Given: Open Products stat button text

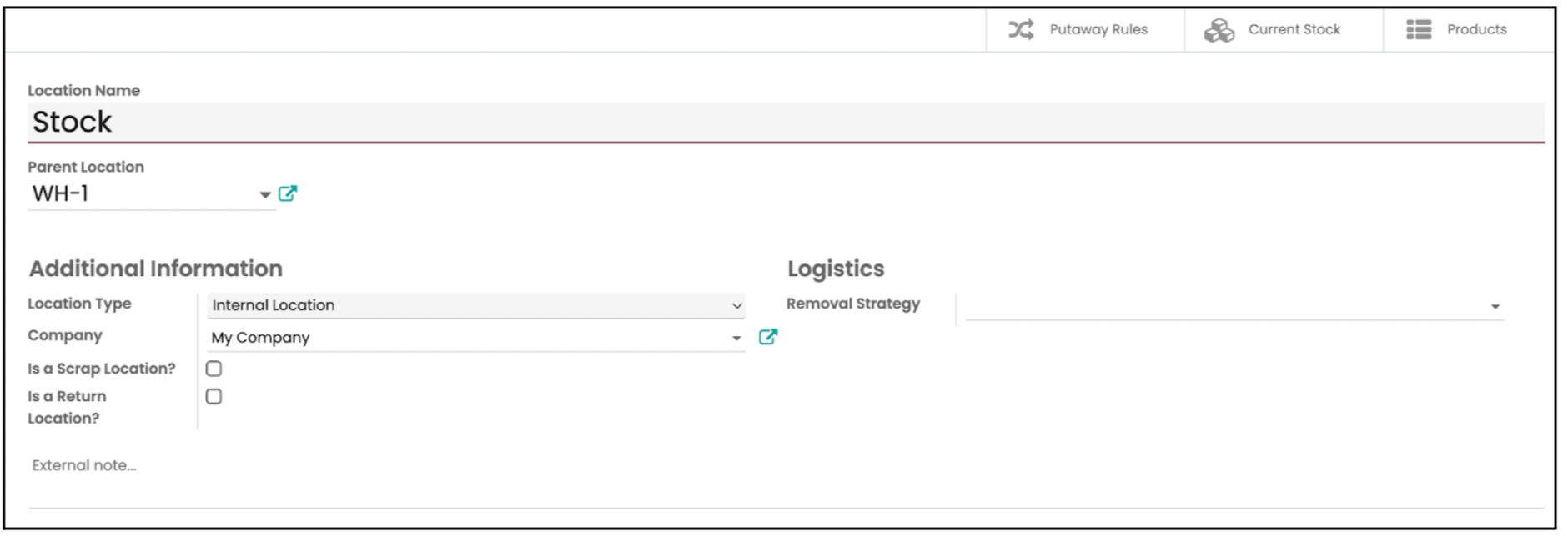Looking at the screenshot, I should tap(1477, 29).
